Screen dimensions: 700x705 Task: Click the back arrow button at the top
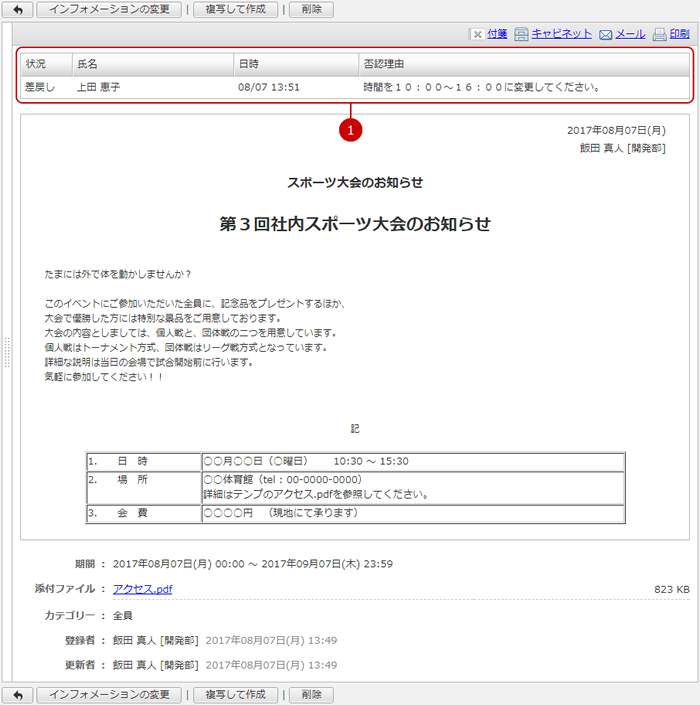(17, 10)
